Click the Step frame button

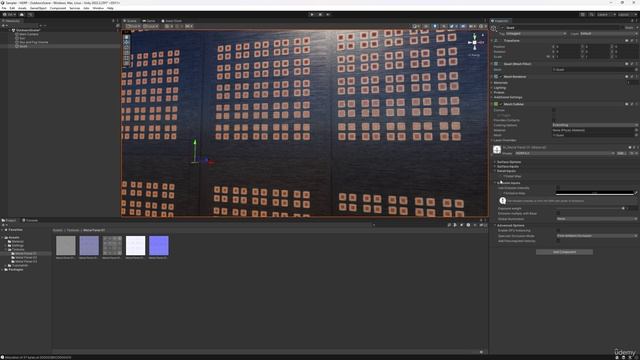pyautogui.click(x=328, y=15)
